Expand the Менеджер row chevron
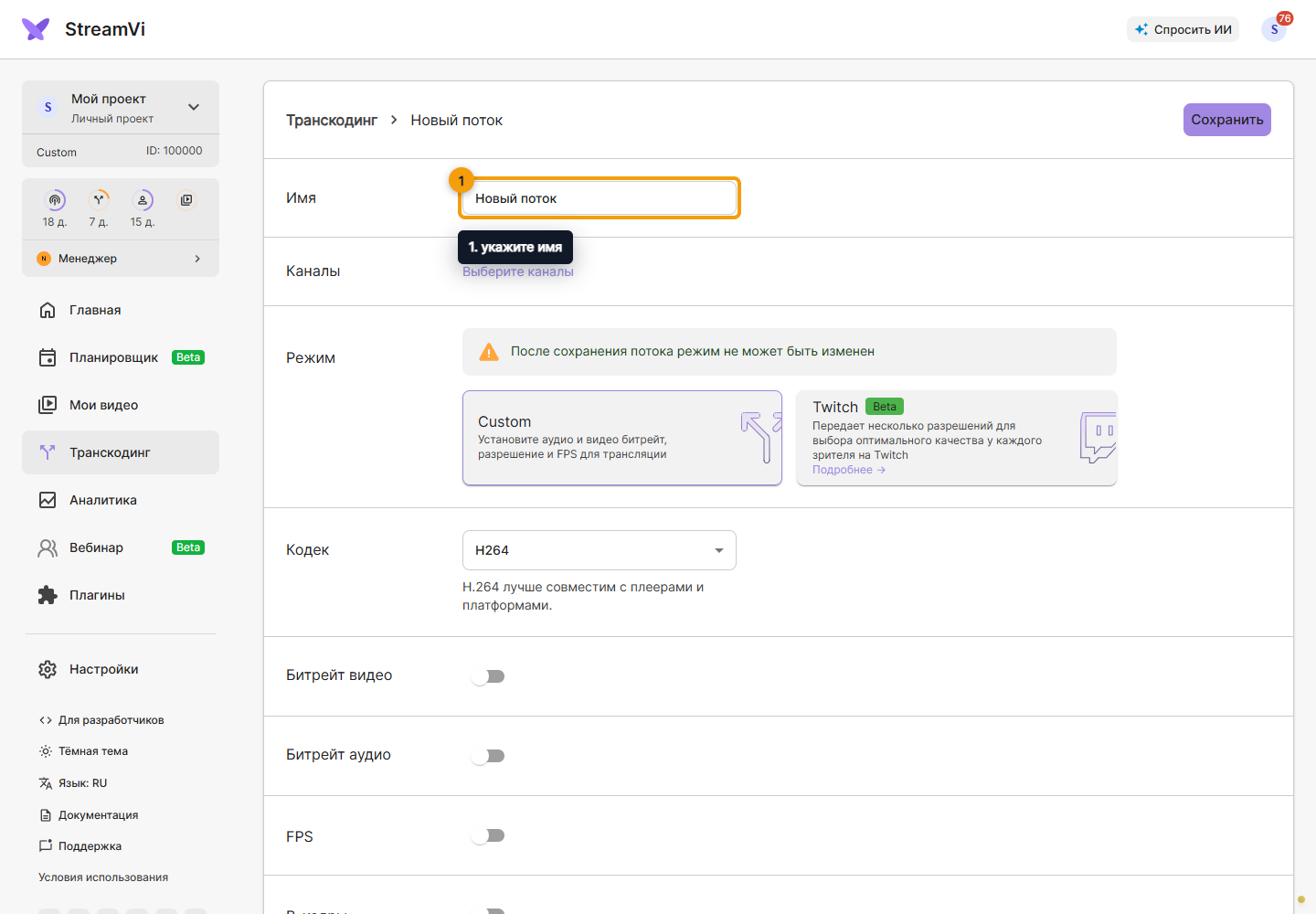This screenshot has height=914, width=1316. pyautogui.click(x=197, y=259)
